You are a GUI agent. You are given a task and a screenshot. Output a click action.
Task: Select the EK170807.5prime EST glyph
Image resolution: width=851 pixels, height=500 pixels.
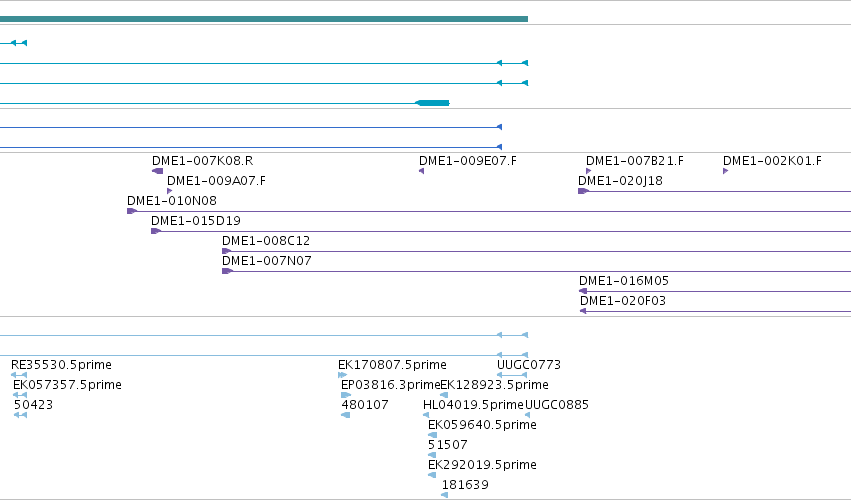click(x=342, y=375)
